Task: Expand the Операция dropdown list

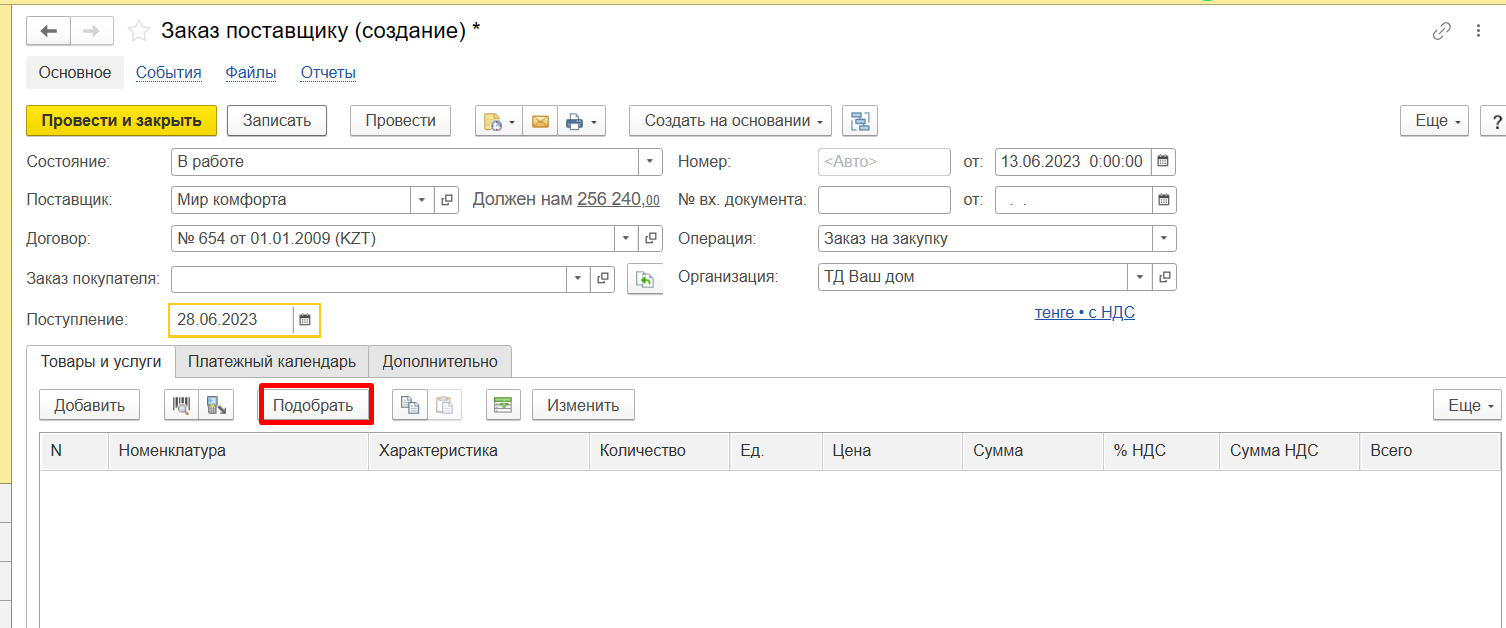Action: point(1164,239)
